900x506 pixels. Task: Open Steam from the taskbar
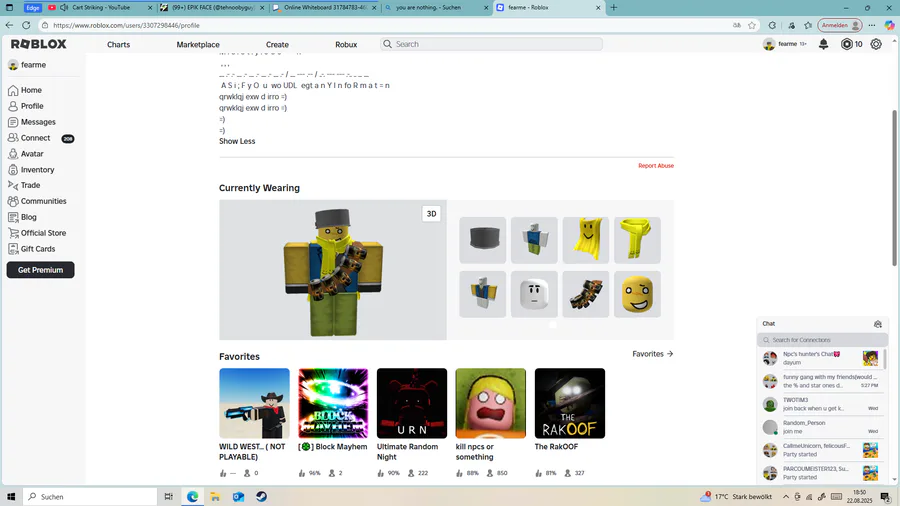pos(262,497)
